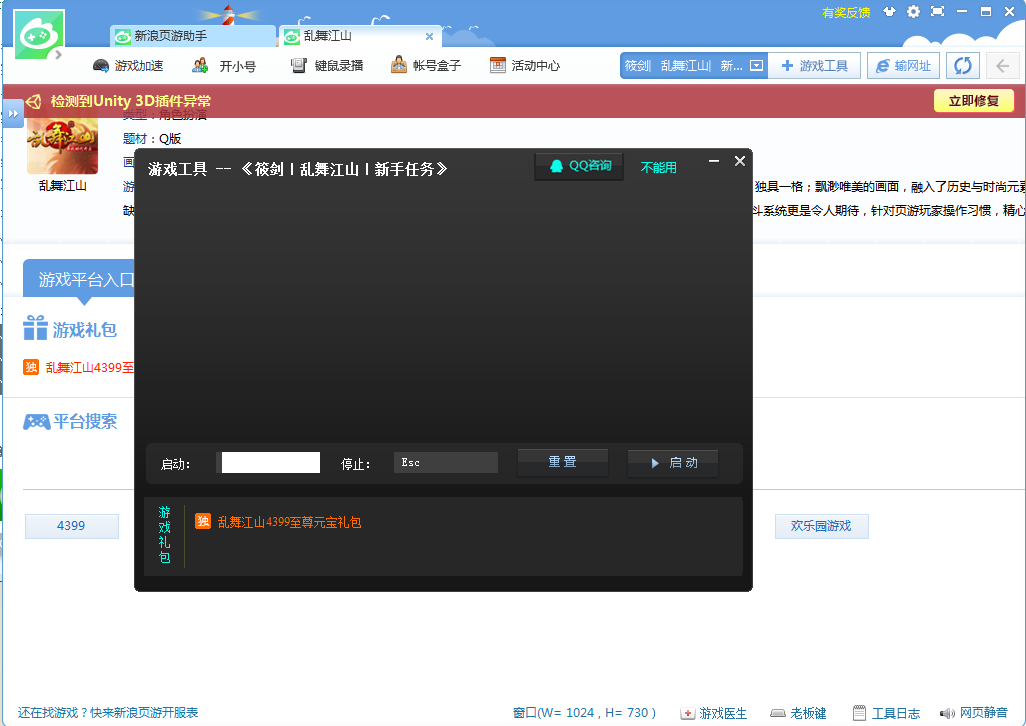Click the 题材：Q版 text
Screen dimensions: 1026x726
[x=152, y=139]
